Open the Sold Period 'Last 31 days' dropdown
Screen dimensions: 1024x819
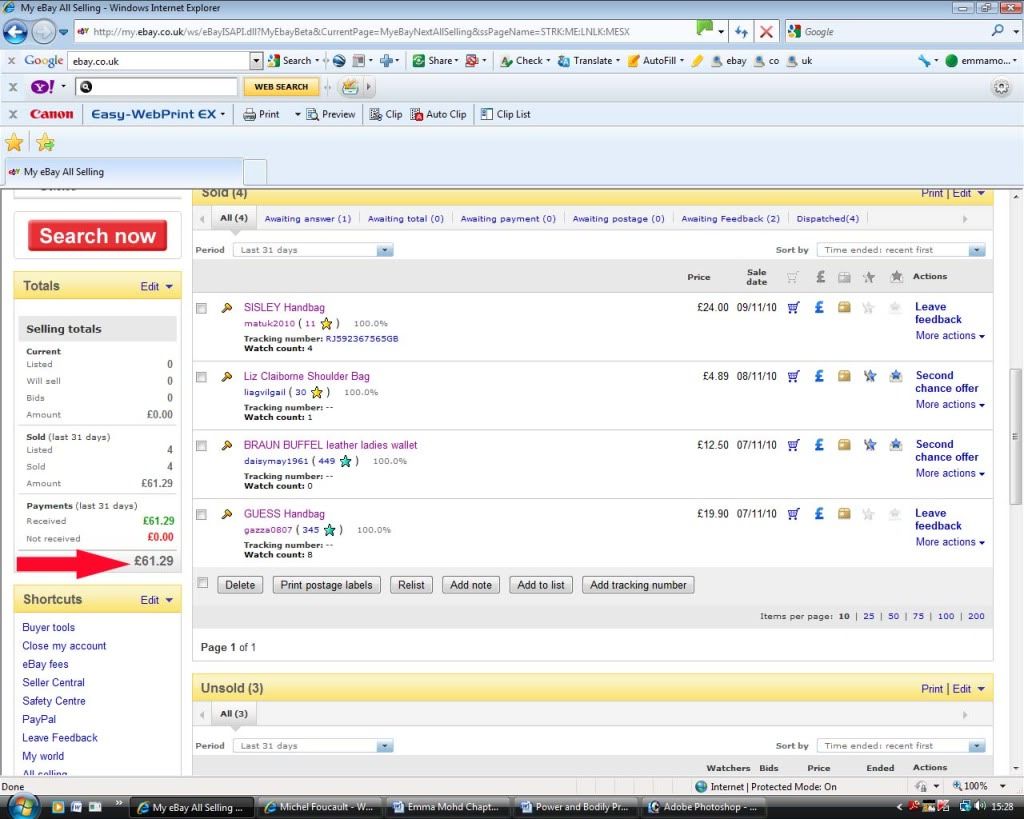click(x=313, y=250)
